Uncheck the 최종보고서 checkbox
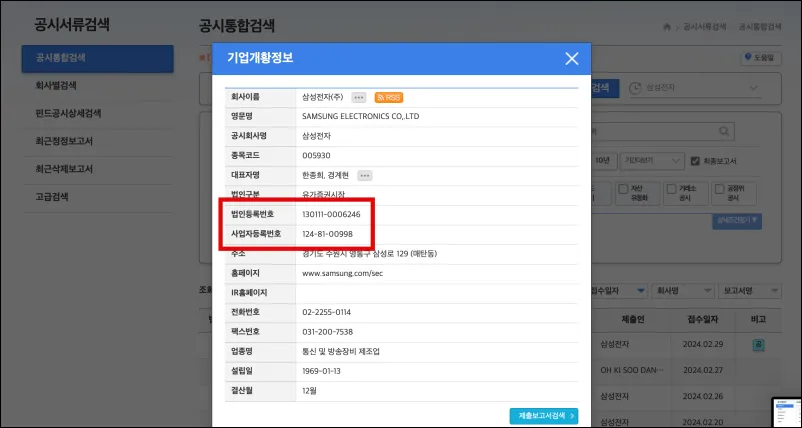The image size is (802, 428). 695,161
